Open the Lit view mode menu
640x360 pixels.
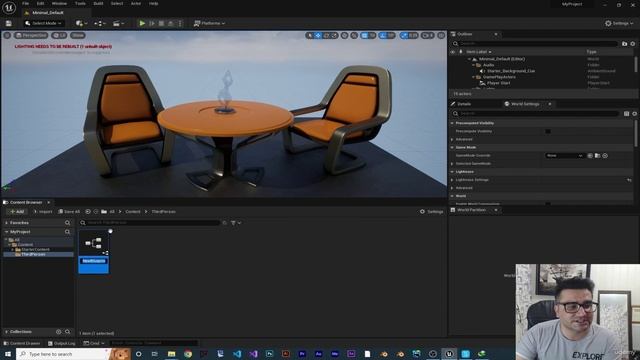[x=60, y=36]
